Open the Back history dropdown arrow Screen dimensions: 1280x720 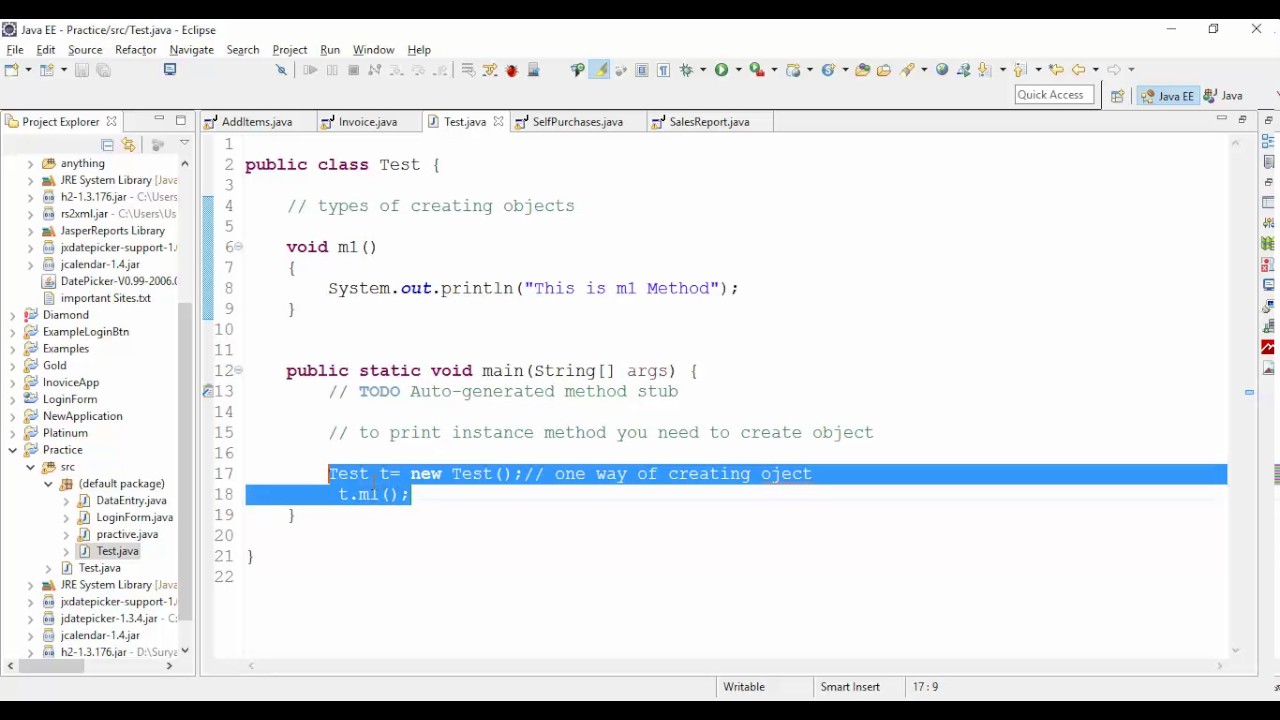click(1095, 70)
